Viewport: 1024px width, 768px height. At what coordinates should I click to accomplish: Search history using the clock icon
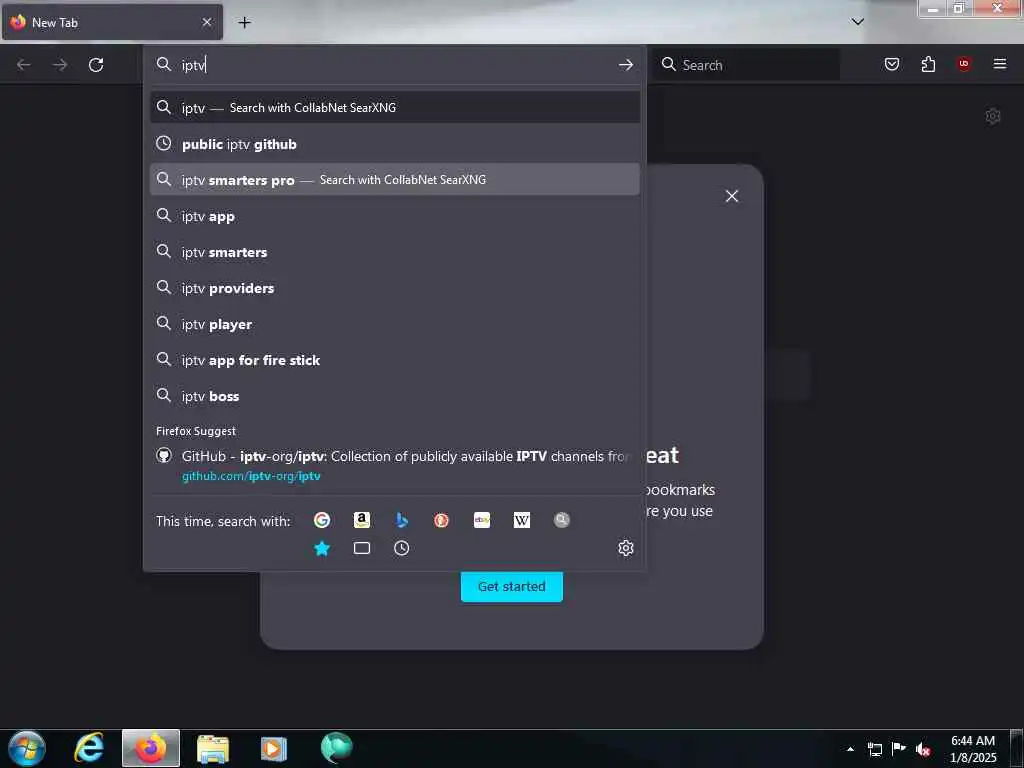(x=402, y=548)
